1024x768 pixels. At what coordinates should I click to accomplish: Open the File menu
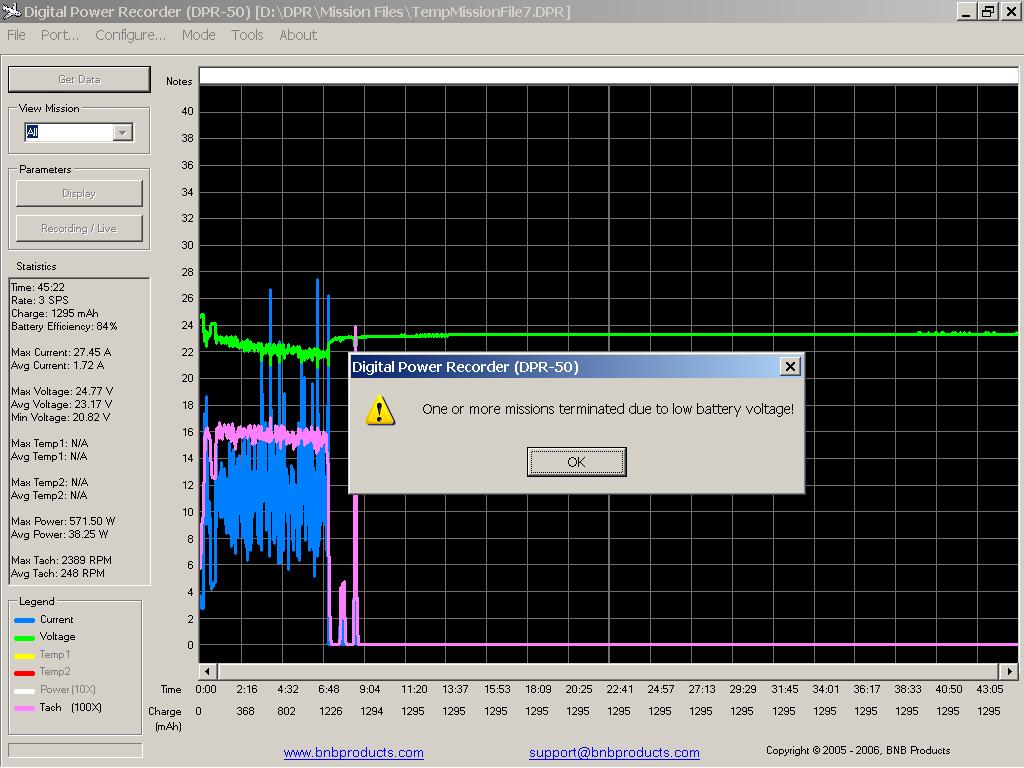16,35
